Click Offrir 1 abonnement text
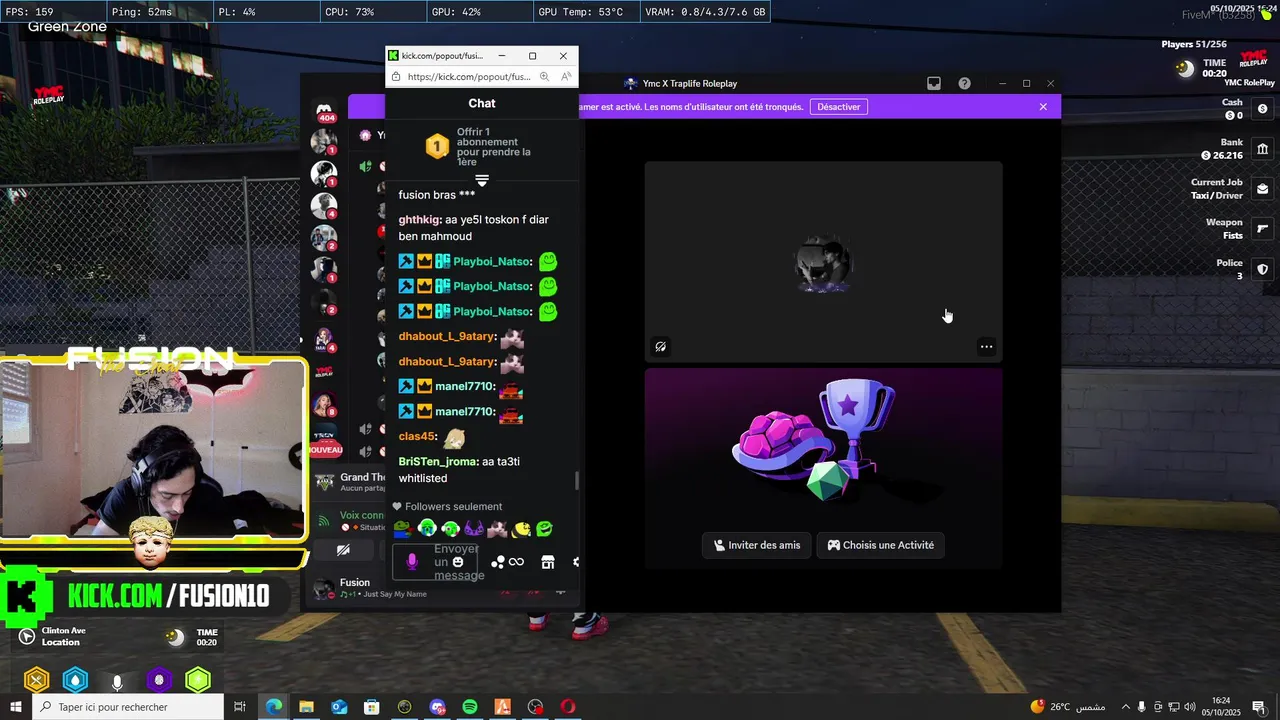Viewport: 1280px width, 720px height. point(494,147)
